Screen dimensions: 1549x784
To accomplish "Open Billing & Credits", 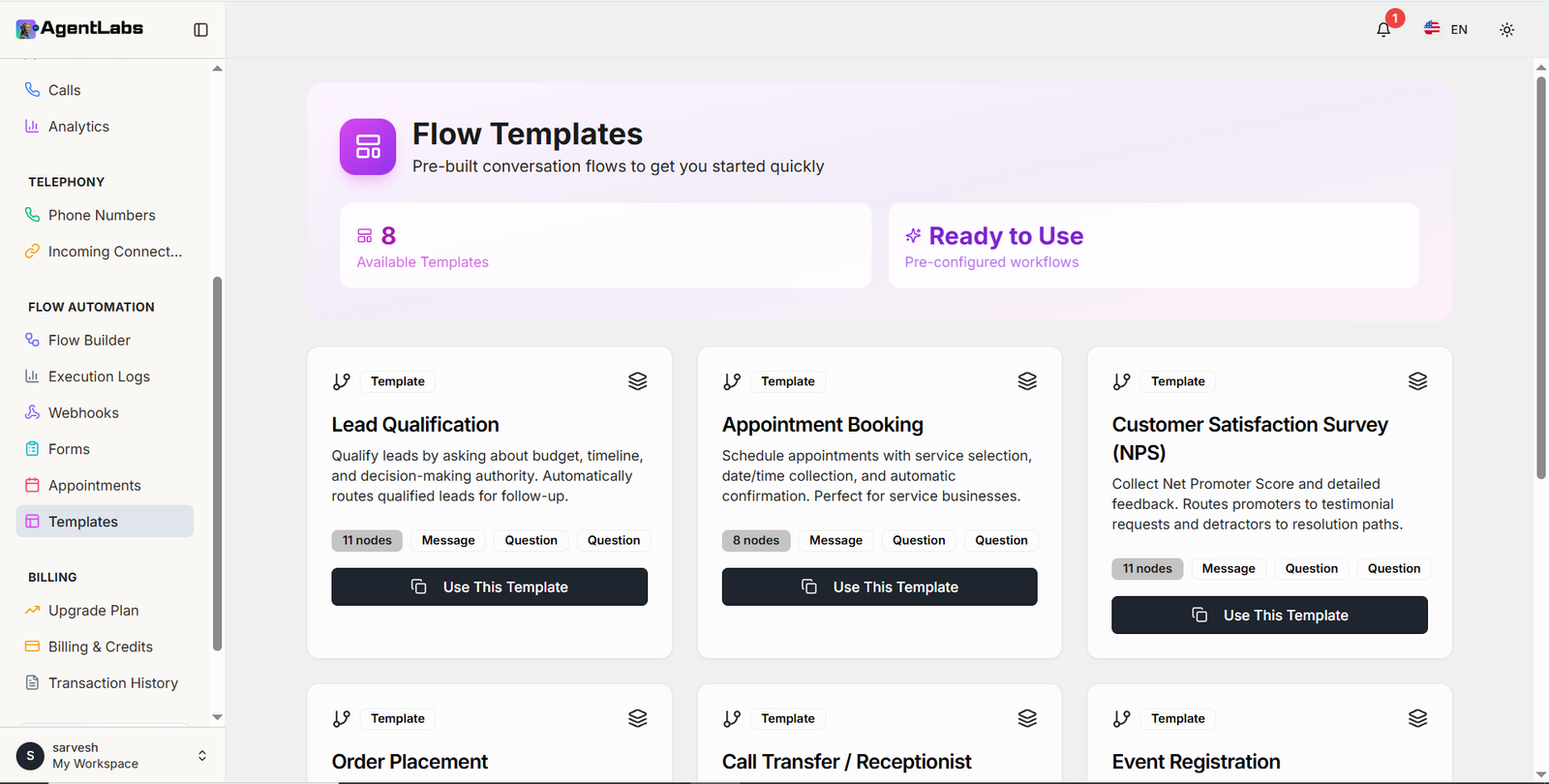I will click(x=105, y=647).
